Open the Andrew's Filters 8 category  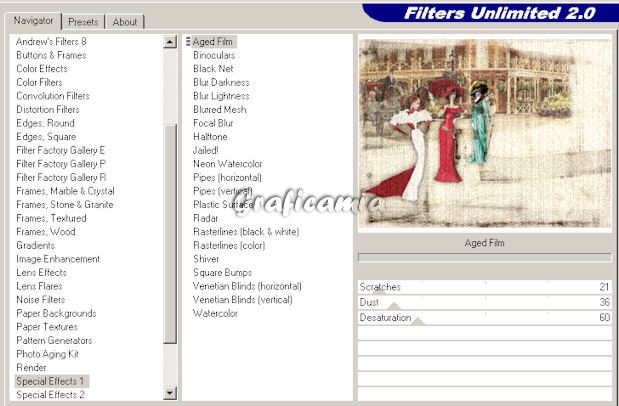coord(51,41)
